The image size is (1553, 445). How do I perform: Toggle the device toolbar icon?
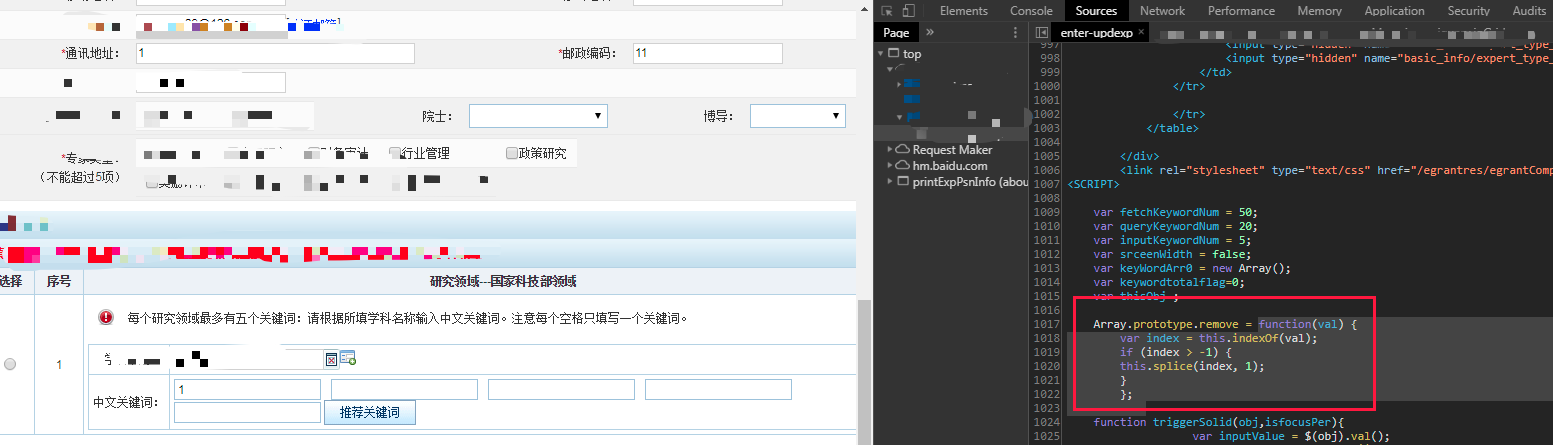(908, 11)
